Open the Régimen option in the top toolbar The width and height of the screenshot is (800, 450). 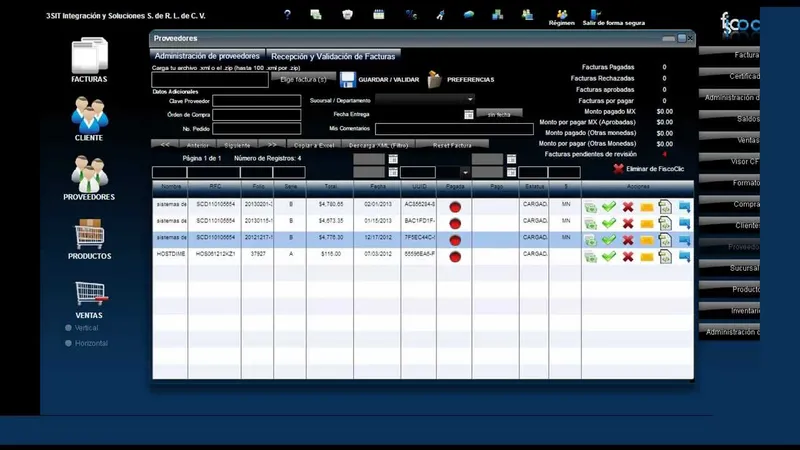[561, 18]
